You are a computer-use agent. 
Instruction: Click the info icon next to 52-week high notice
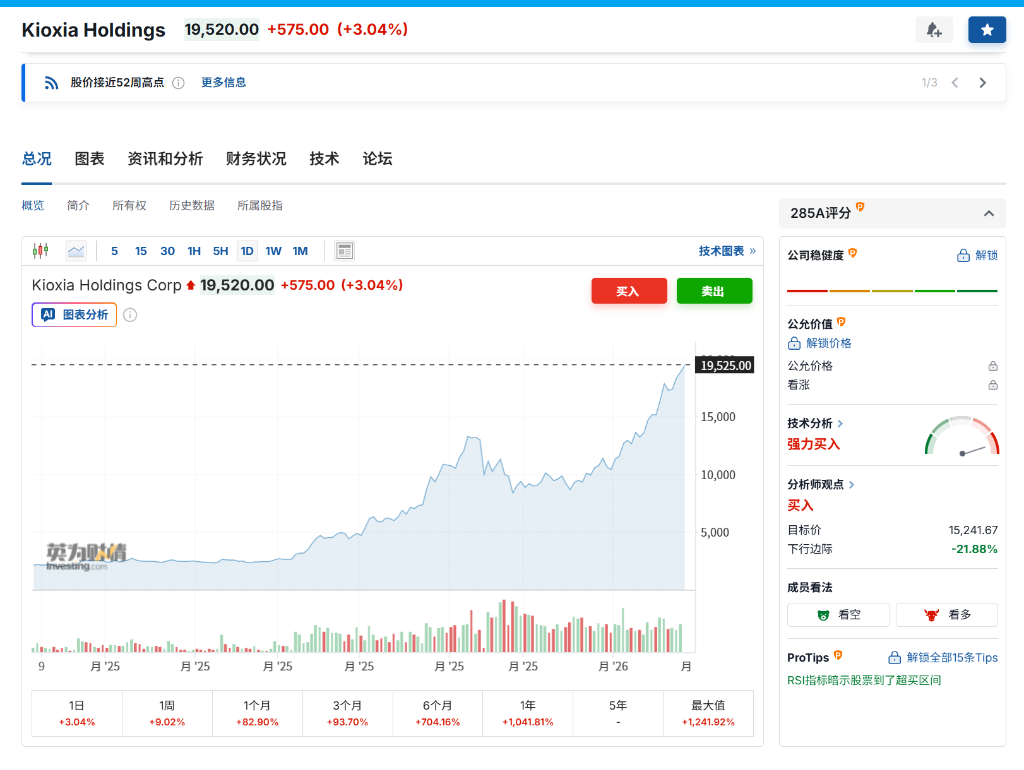click(178, 83)
